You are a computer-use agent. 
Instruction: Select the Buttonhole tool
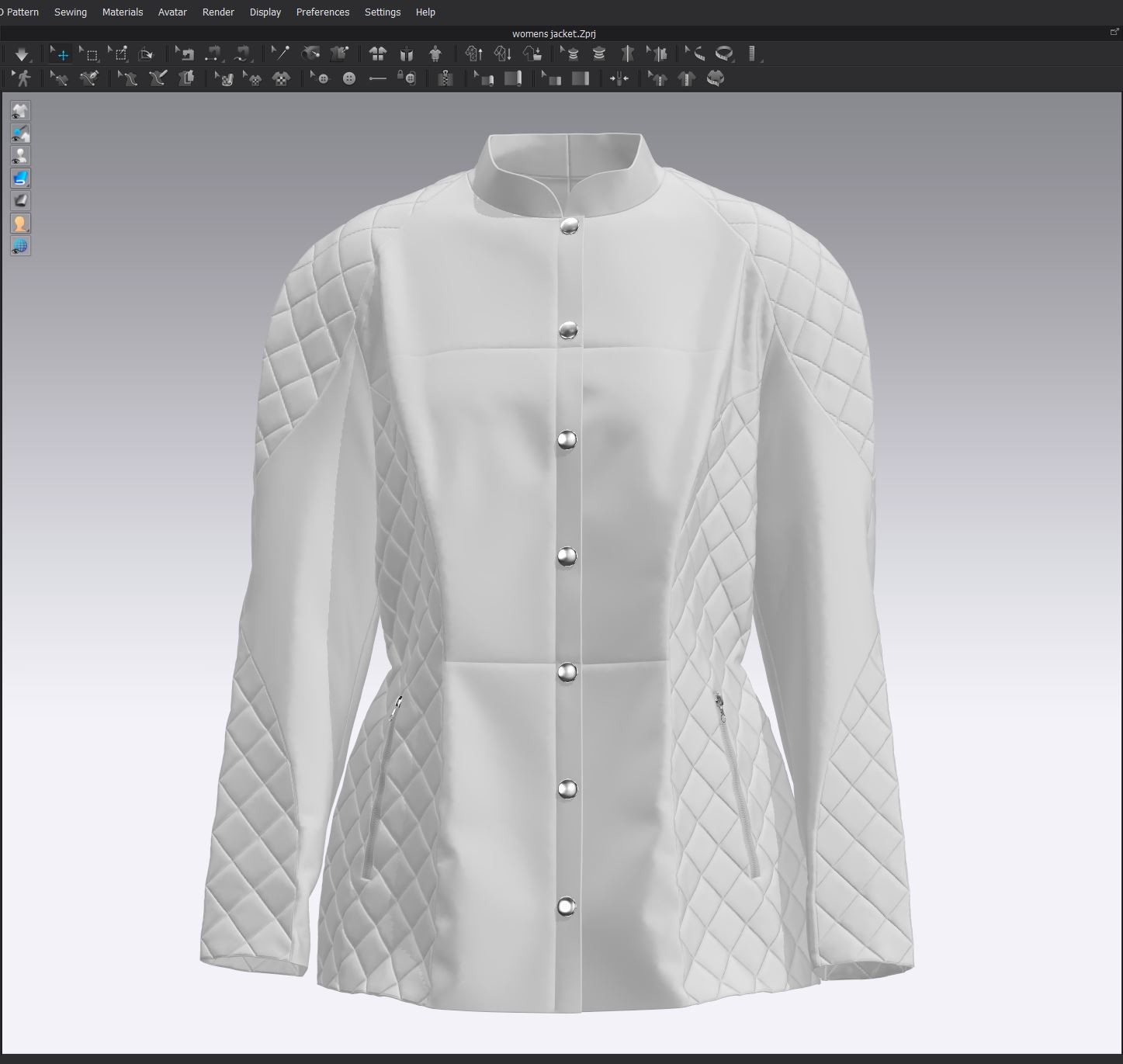click(378, 78)
